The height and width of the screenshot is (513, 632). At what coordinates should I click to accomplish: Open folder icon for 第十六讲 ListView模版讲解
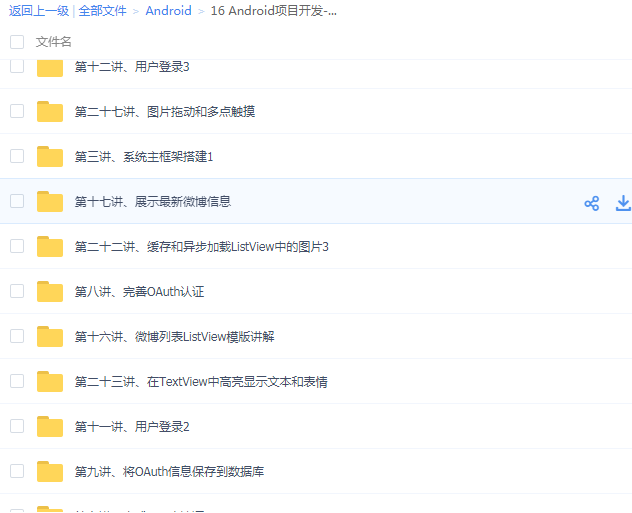point(50,336)
